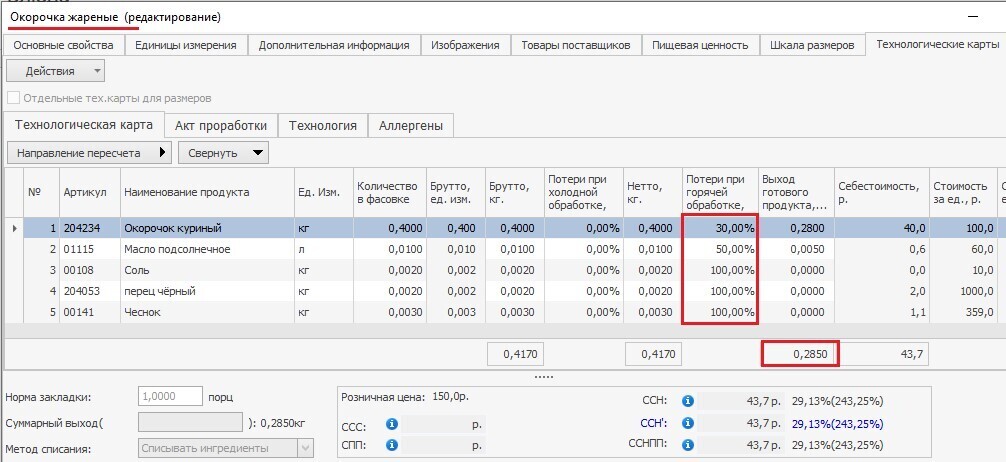Expand the 'Направление пересчета' menu
Image resolution: width=1006 pixels, height=462 pixels.
[89, 153]
